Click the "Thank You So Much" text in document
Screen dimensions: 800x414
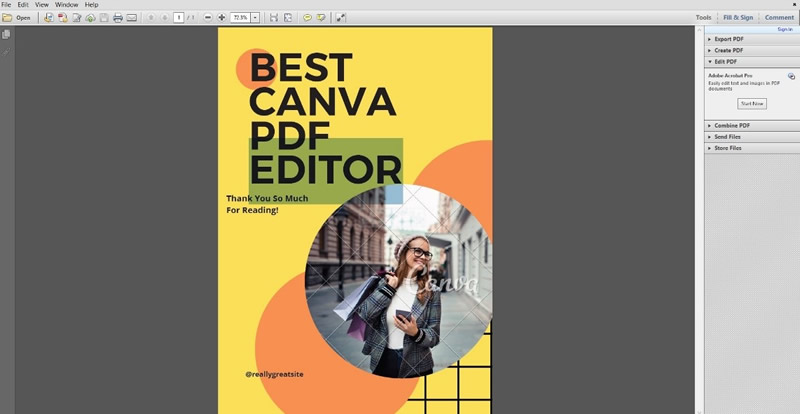[x=267, y=198]
